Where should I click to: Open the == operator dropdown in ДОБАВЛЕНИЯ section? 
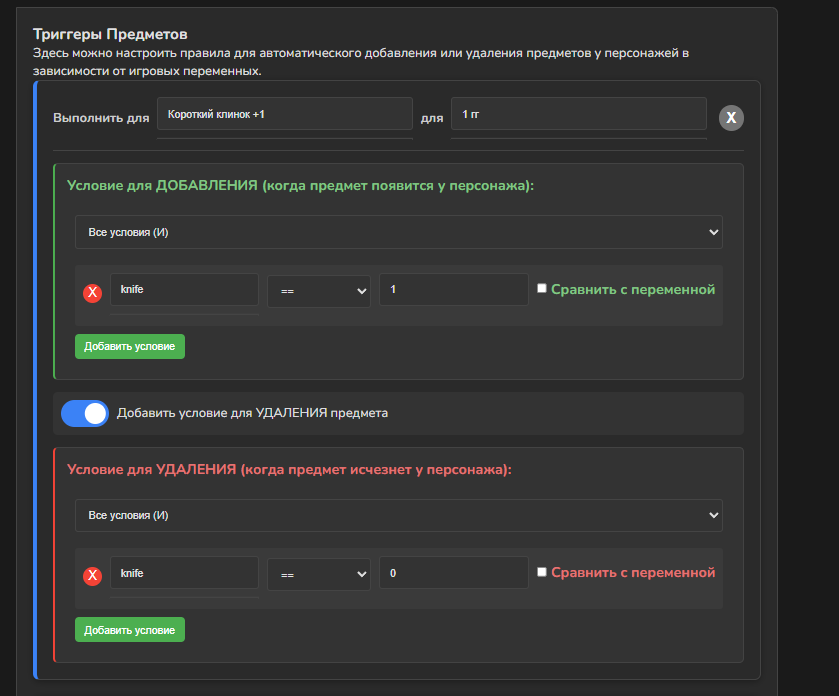pos(318,291)
